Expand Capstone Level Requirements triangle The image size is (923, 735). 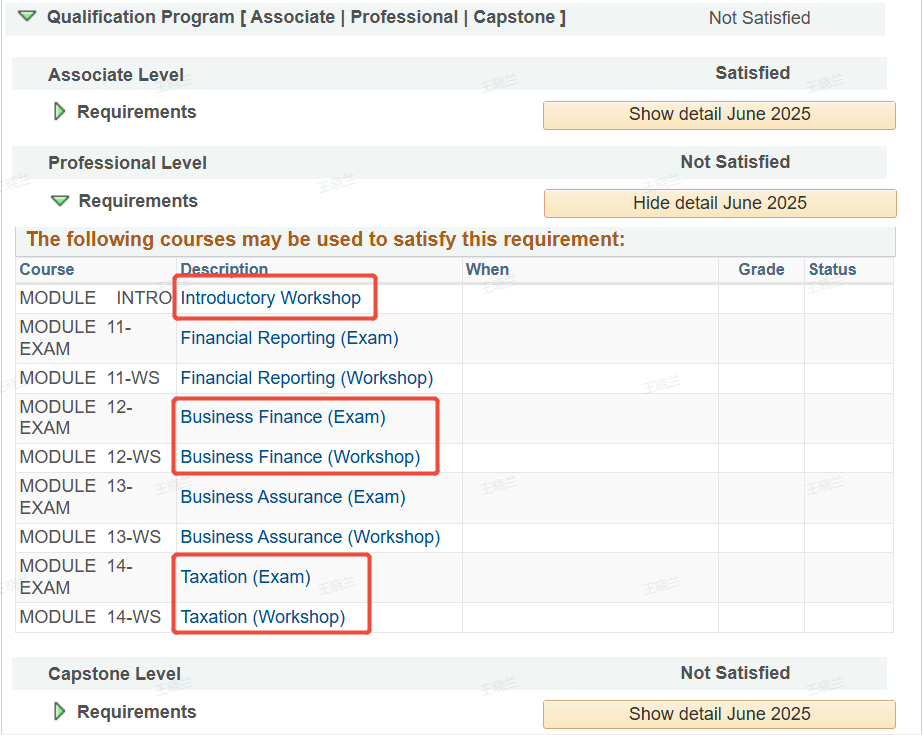(x=59, y=712)
